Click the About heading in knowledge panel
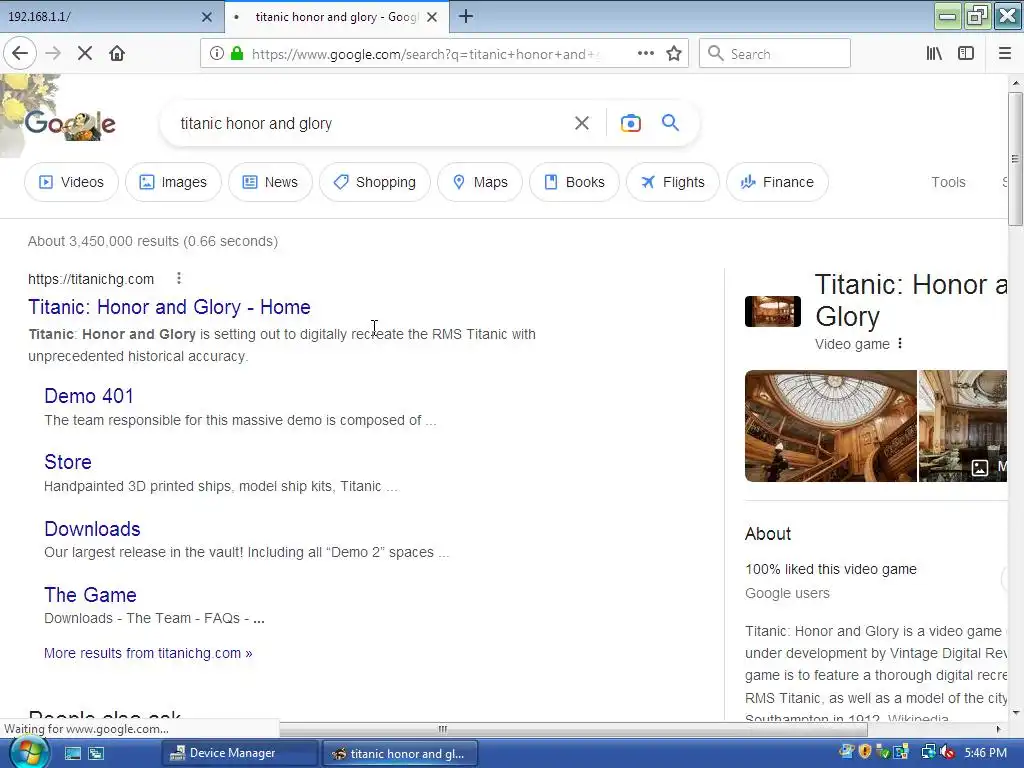This screenshot has width=1024, height=768. tap(767, 534)
